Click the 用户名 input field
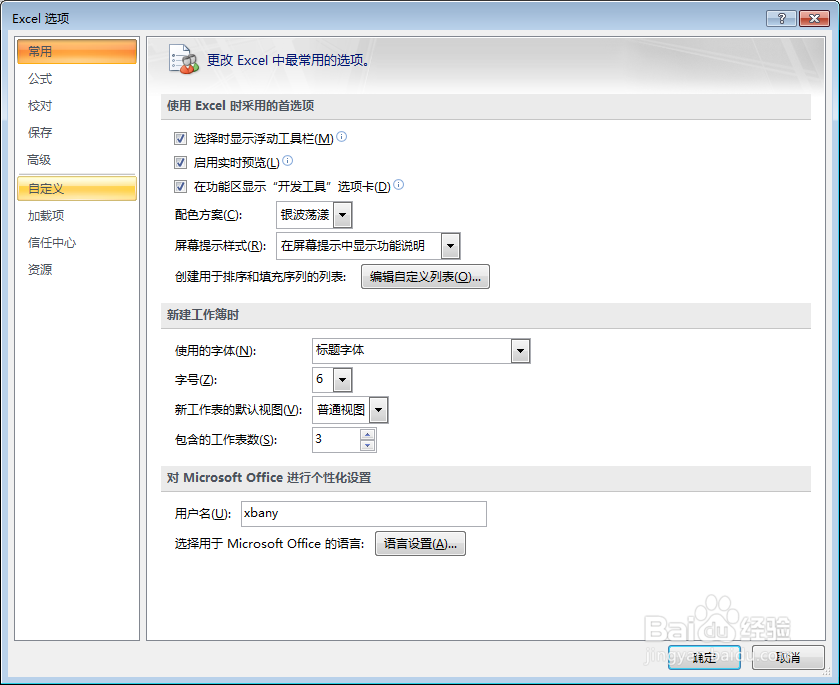Screen dimensions: 840x685 point(364,514)
